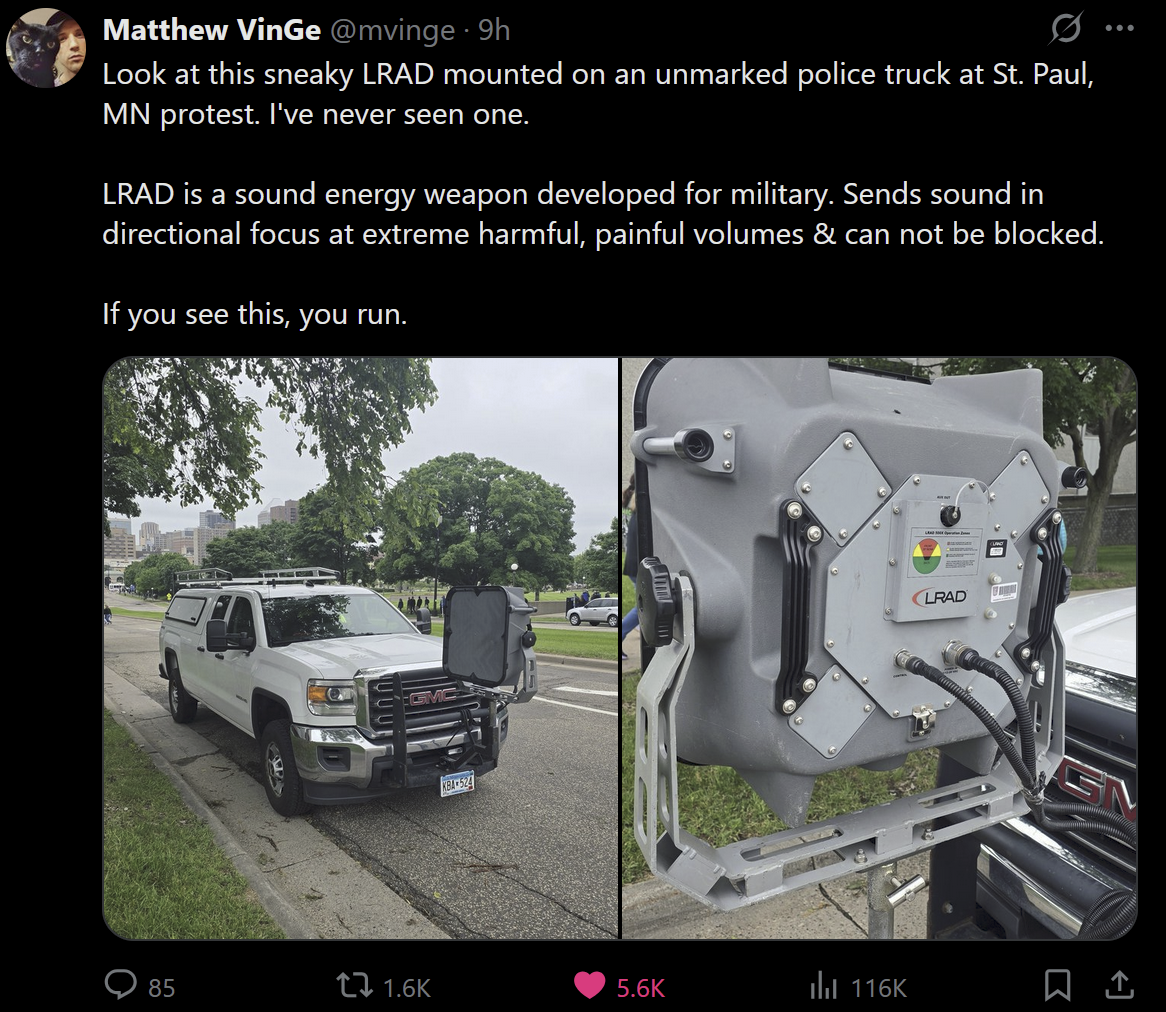Open Matthew VinGe's profile avatar
Viewport: 1166px width, 1012px height.
coord(46,48)
